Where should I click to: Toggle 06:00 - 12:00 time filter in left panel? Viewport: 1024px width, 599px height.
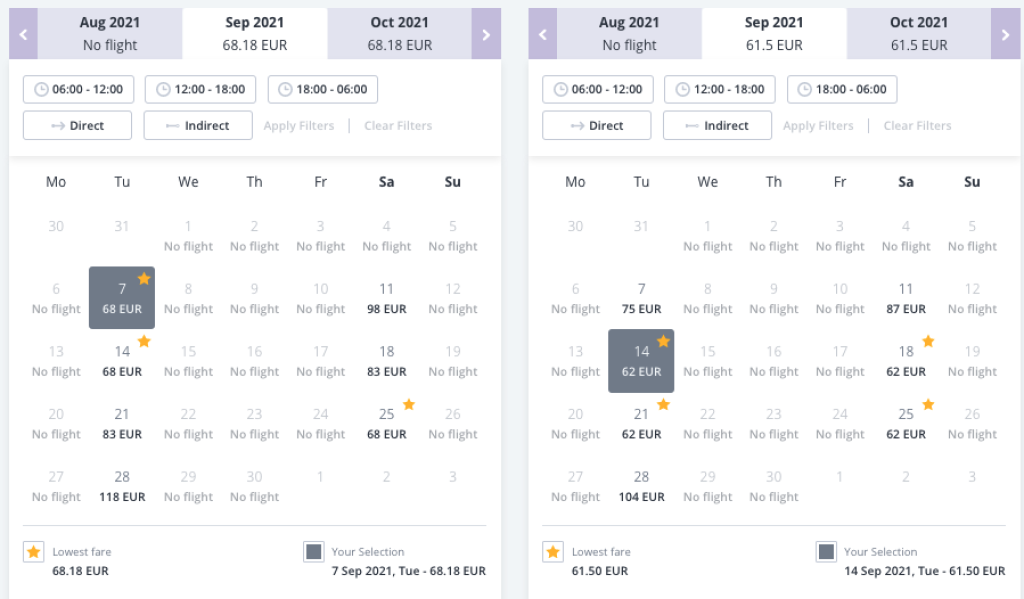point(78,89)
